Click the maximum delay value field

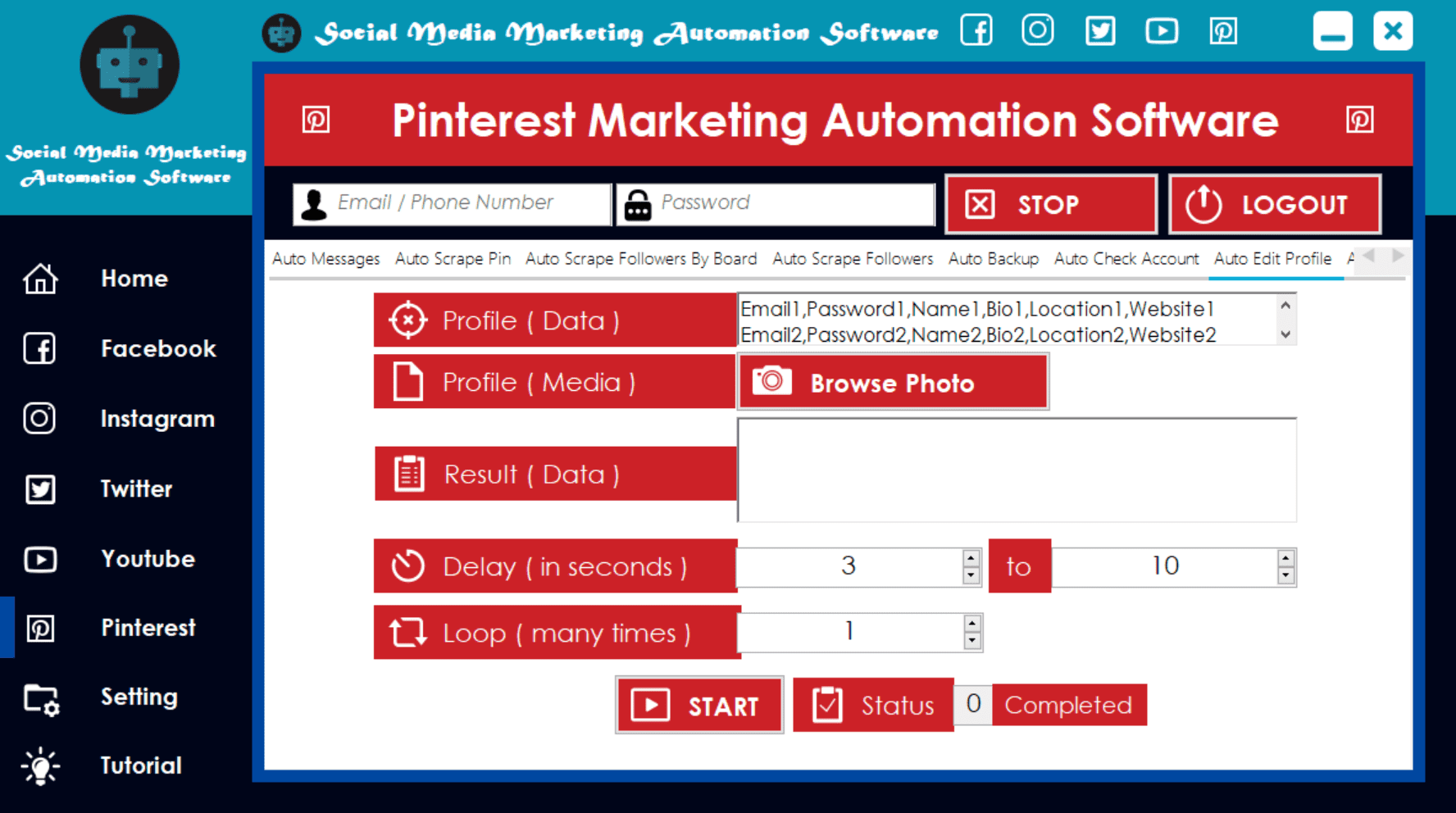click(x=1164, y=566)
